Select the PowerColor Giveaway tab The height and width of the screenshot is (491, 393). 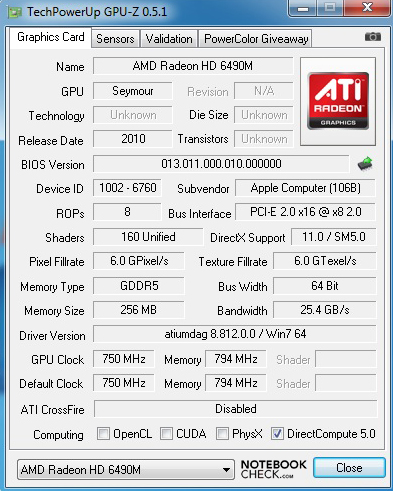256,39
